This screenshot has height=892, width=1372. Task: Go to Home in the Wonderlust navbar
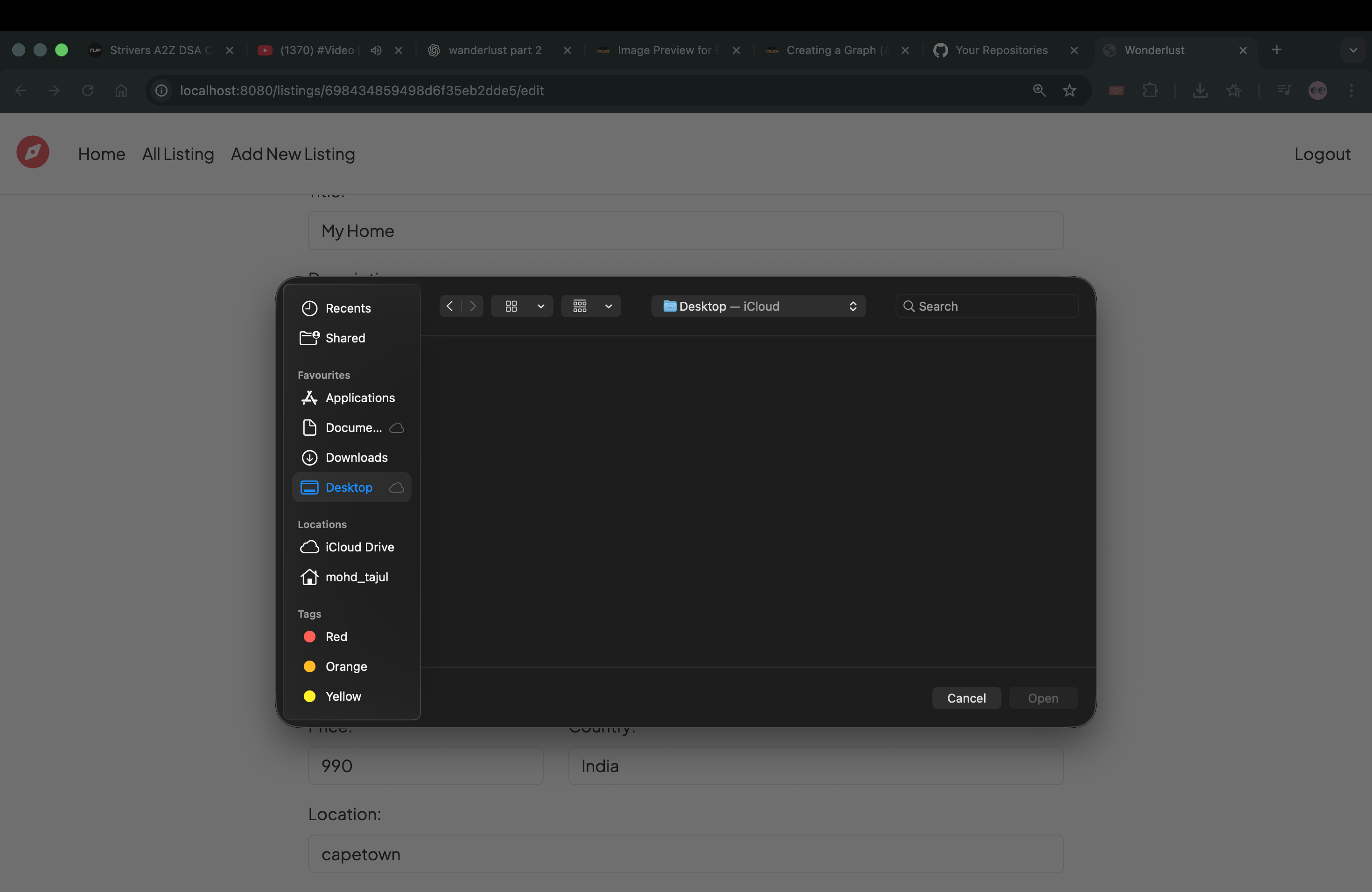(x=101, y=154)
